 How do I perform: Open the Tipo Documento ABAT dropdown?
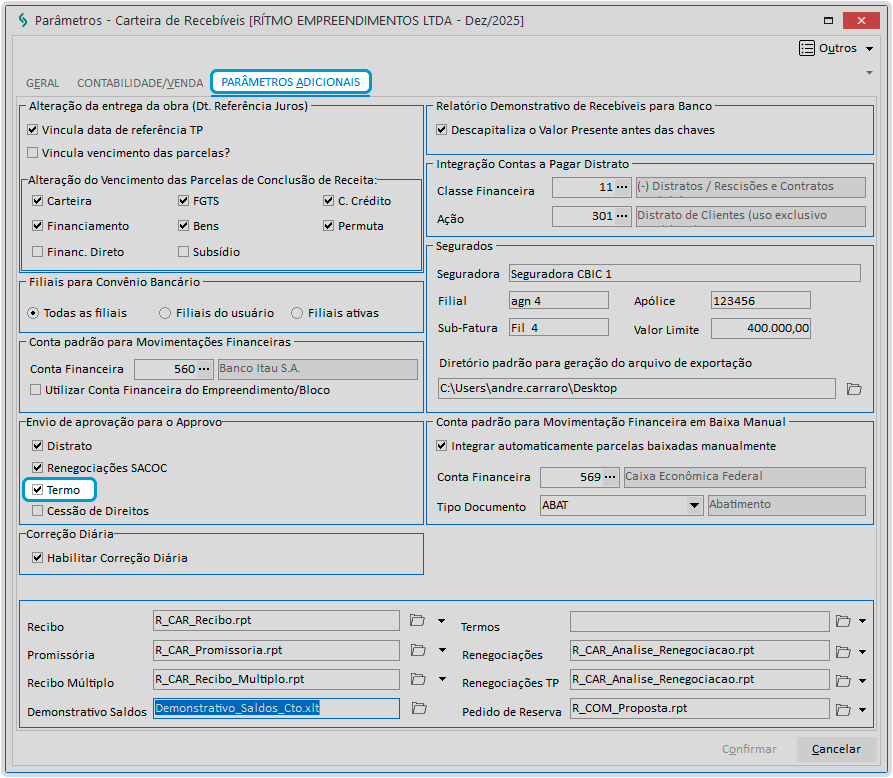click(x=694, y=505)
